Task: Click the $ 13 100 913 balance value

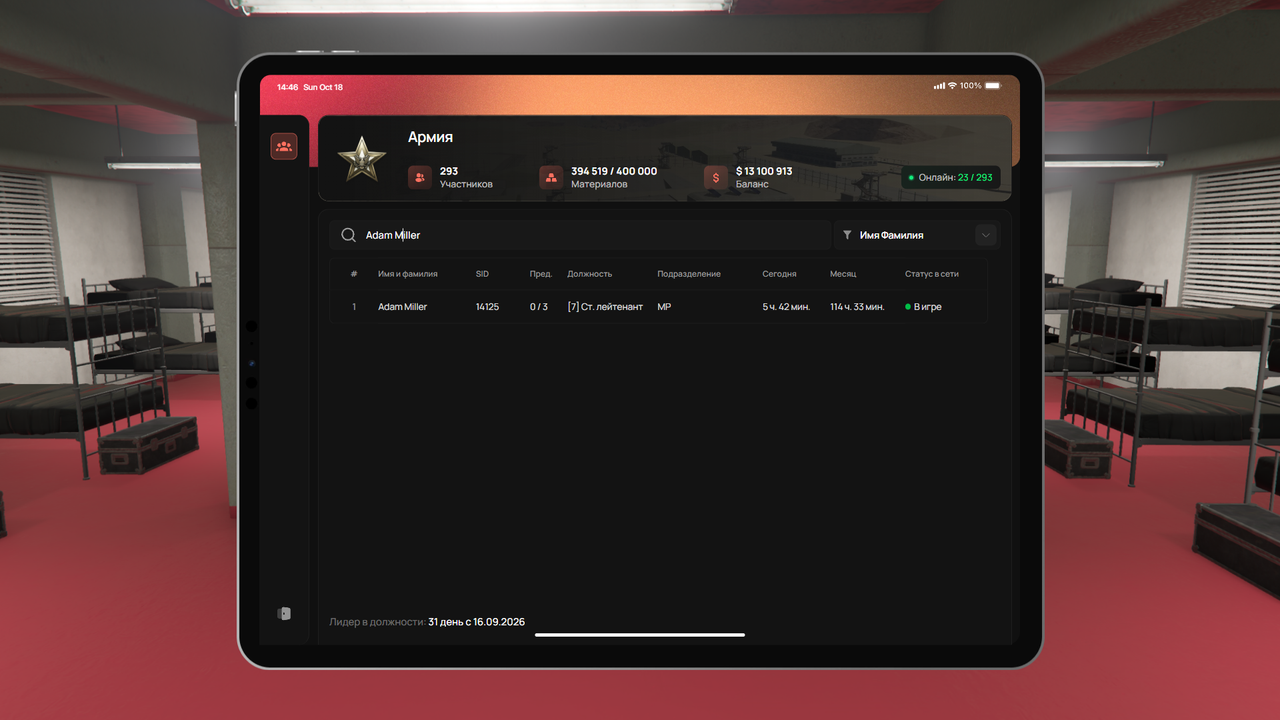Action: tap(764, 171)
